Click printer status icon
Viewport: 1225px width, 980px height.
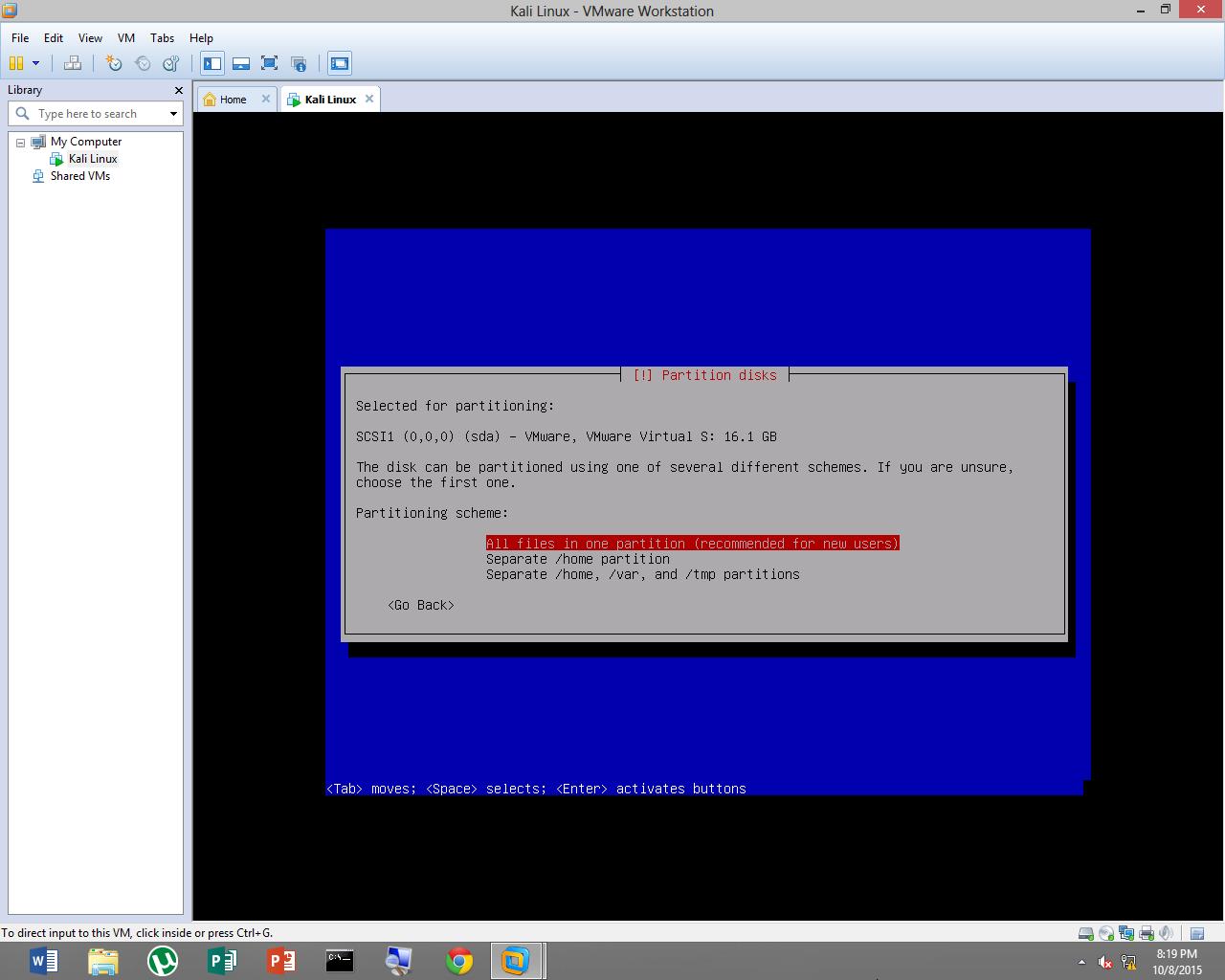coord(1146,933)
